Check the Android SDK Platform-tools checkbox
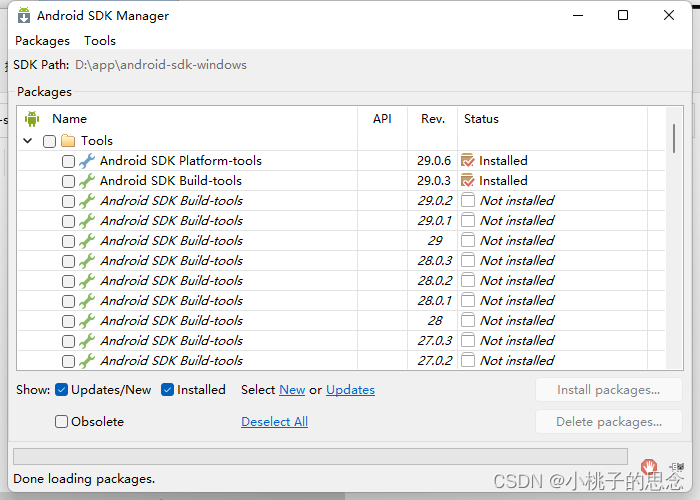Image resolution: width=700 pixels, height=500 pixels. coord(68,161)
